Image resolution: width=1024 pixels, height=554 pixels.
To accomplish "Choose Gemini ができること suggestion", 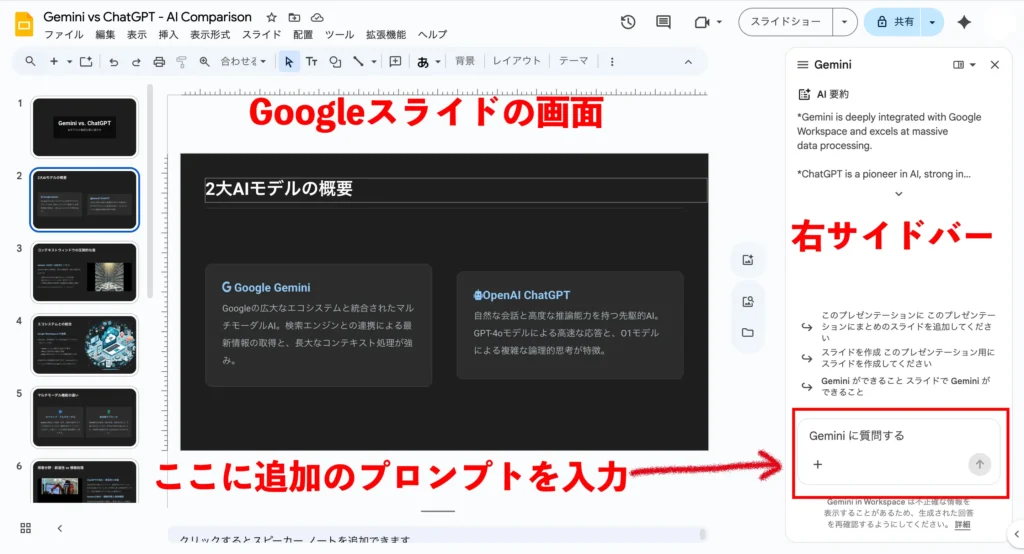I will tap(899, 386).
